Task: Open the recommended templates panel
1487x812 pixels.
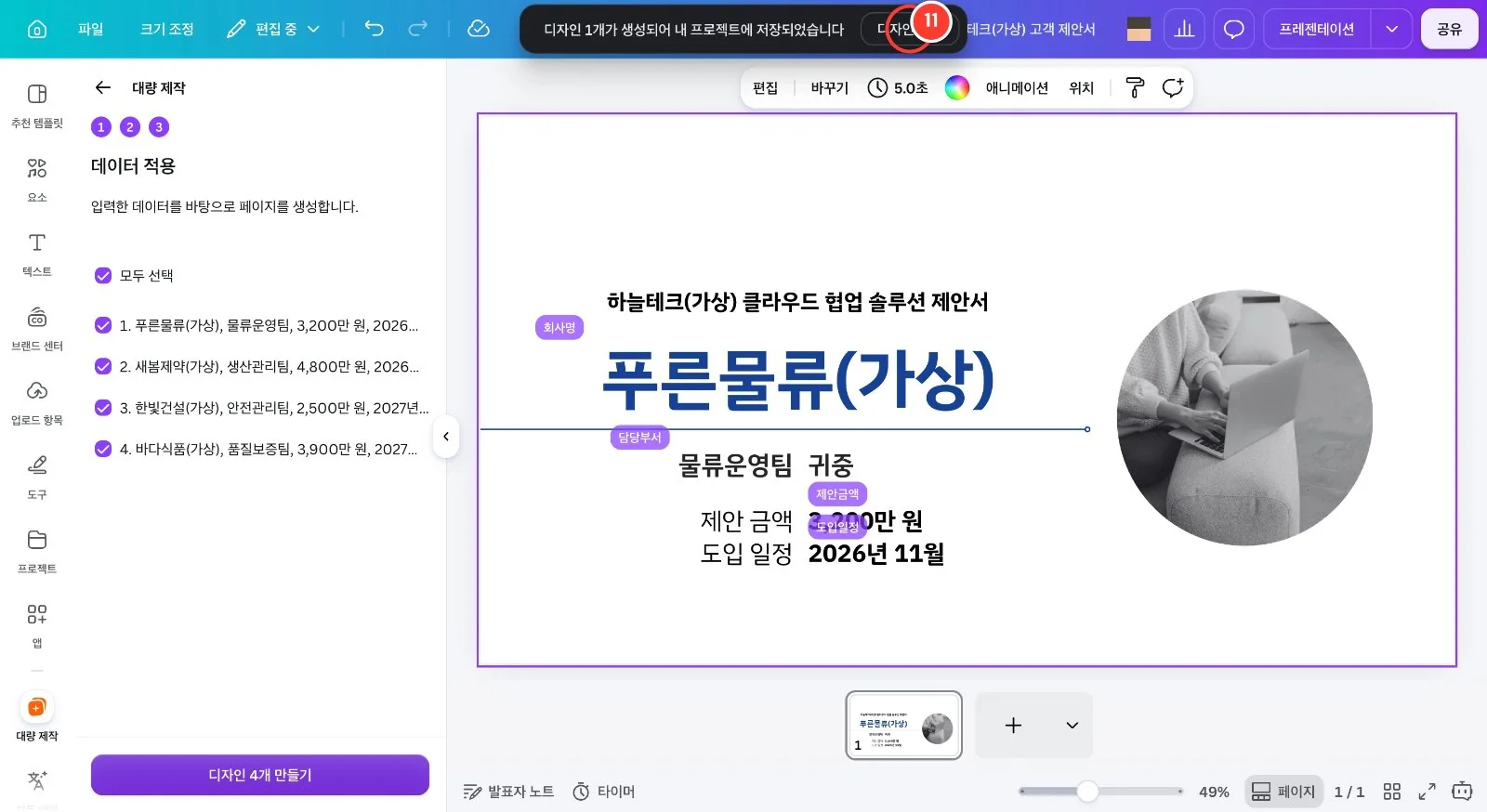Action: [37, 106]
